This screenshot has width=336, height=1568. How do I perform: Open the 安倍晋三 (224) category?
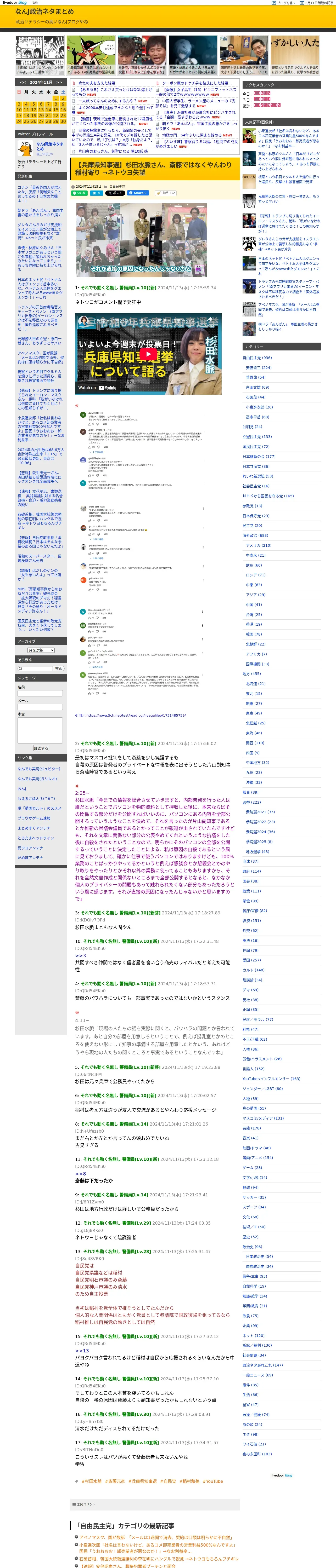[x=259, y=368]
